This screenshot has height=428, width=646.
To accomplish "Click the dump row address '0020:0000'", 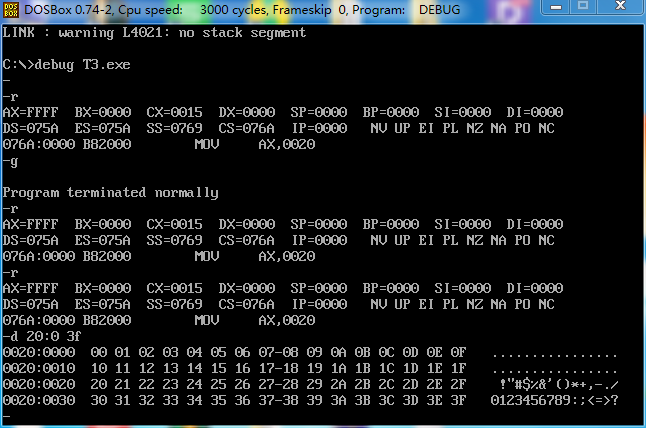I will coord(39,353).
